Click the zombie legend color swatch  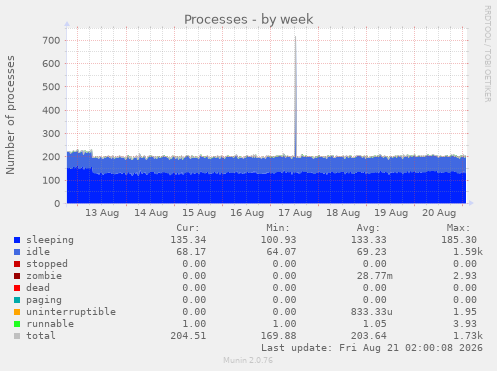tap(17, 276)
